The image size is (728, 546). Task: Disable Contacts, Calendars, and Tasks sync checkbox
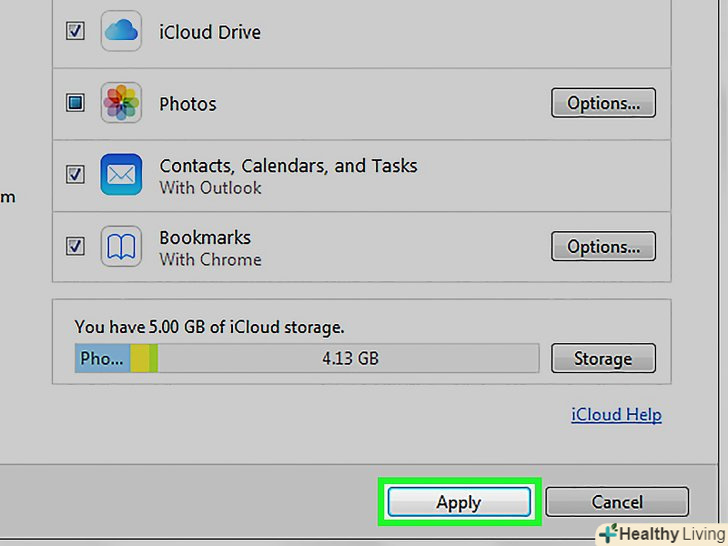coord(75,175)
